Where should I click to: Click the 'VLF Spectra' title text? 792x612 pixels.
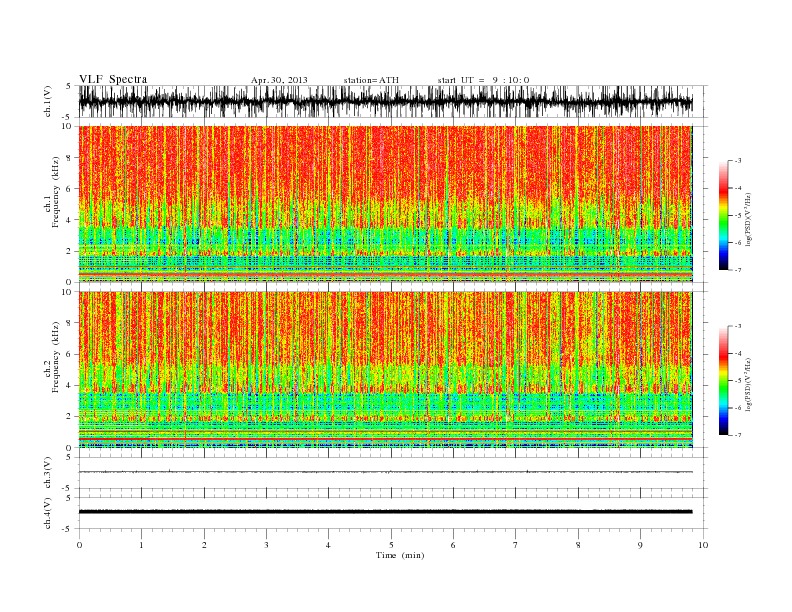click(113, 79)
